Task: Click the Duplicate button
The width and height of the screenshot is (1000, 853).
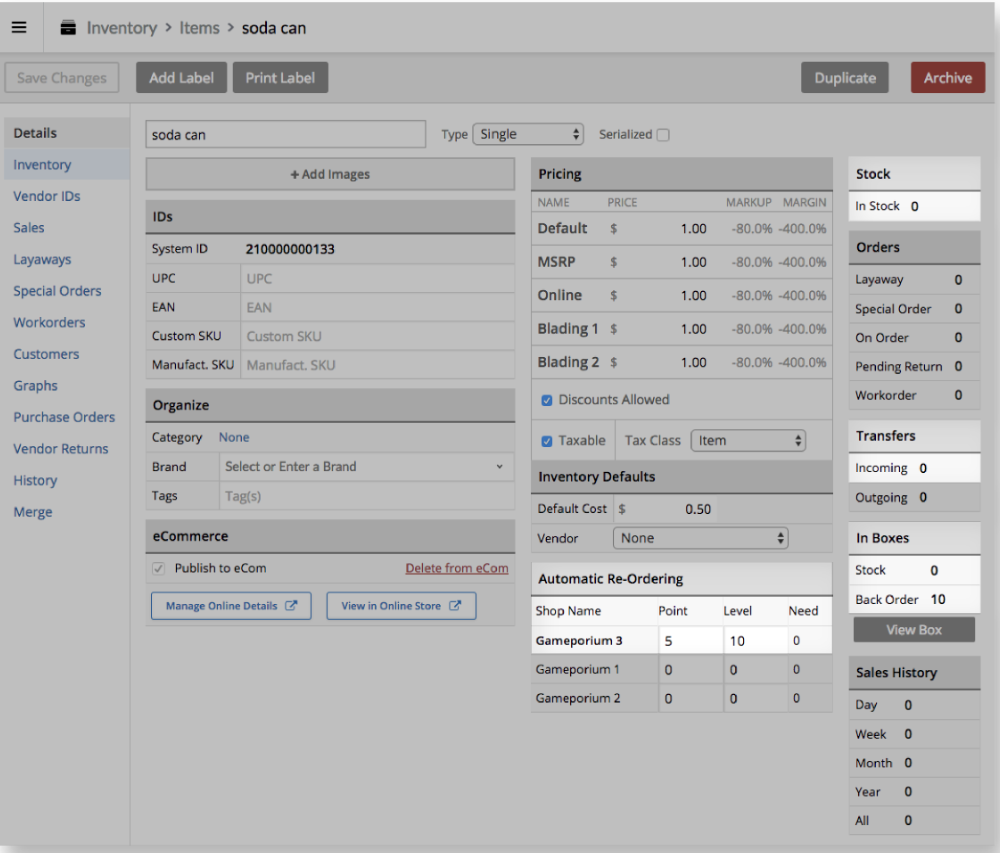Action: [845, 78]
